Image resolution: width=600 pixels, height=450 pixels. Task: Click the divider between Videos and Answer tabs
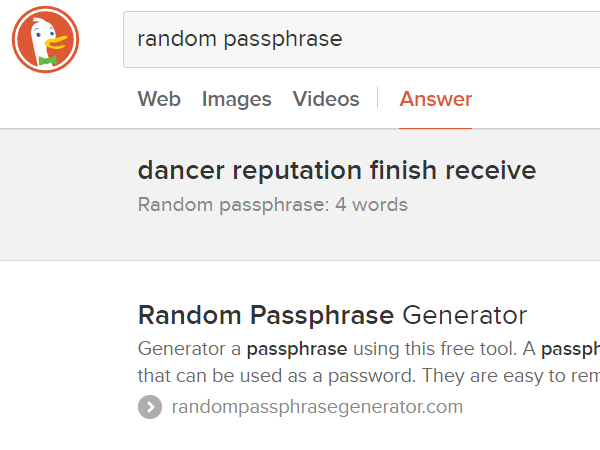point(379,99)
